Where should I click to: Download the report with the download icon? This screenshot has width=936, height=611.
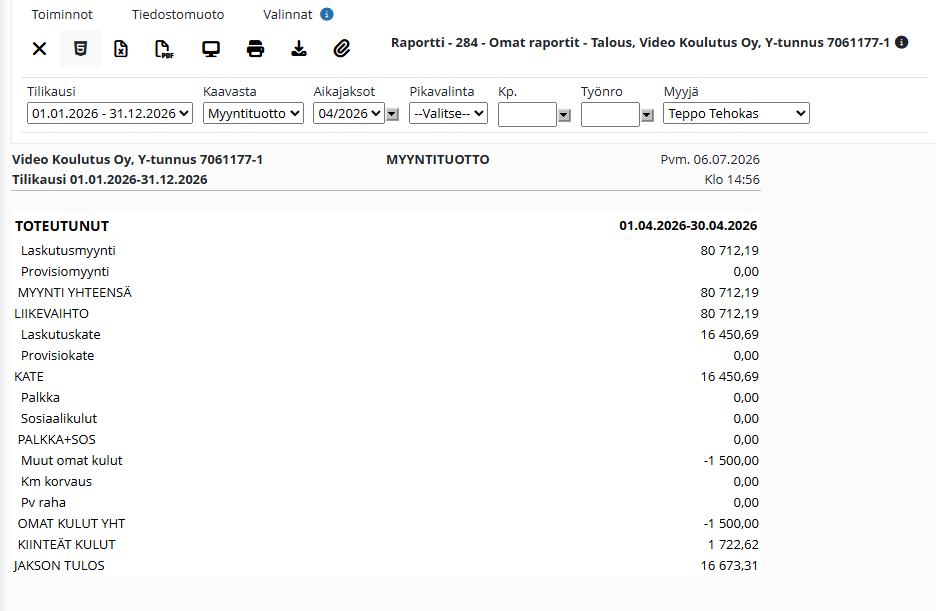298,48
